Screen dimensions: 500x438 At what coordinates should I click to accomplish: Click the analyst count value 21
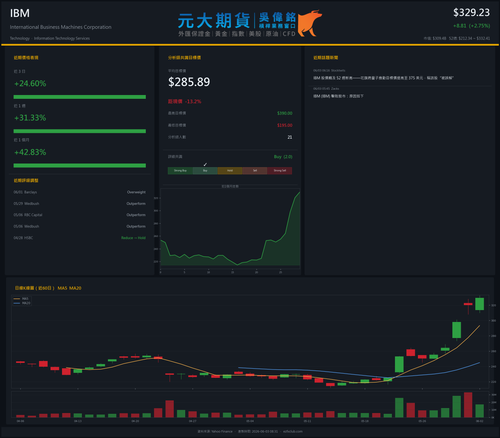(x=290, y=137)
